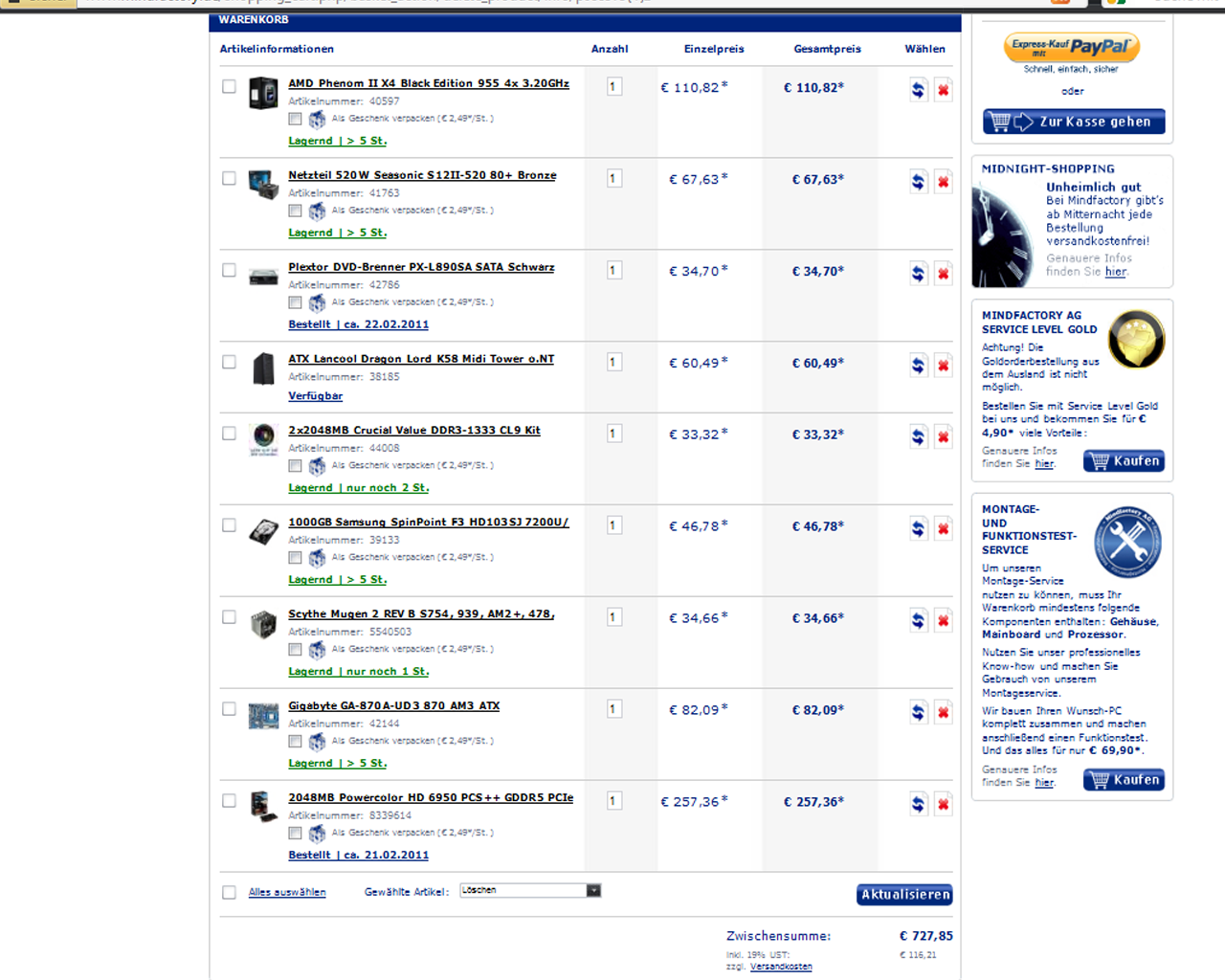Refresh the Powercolor HD 6950 row

[918, 805]
